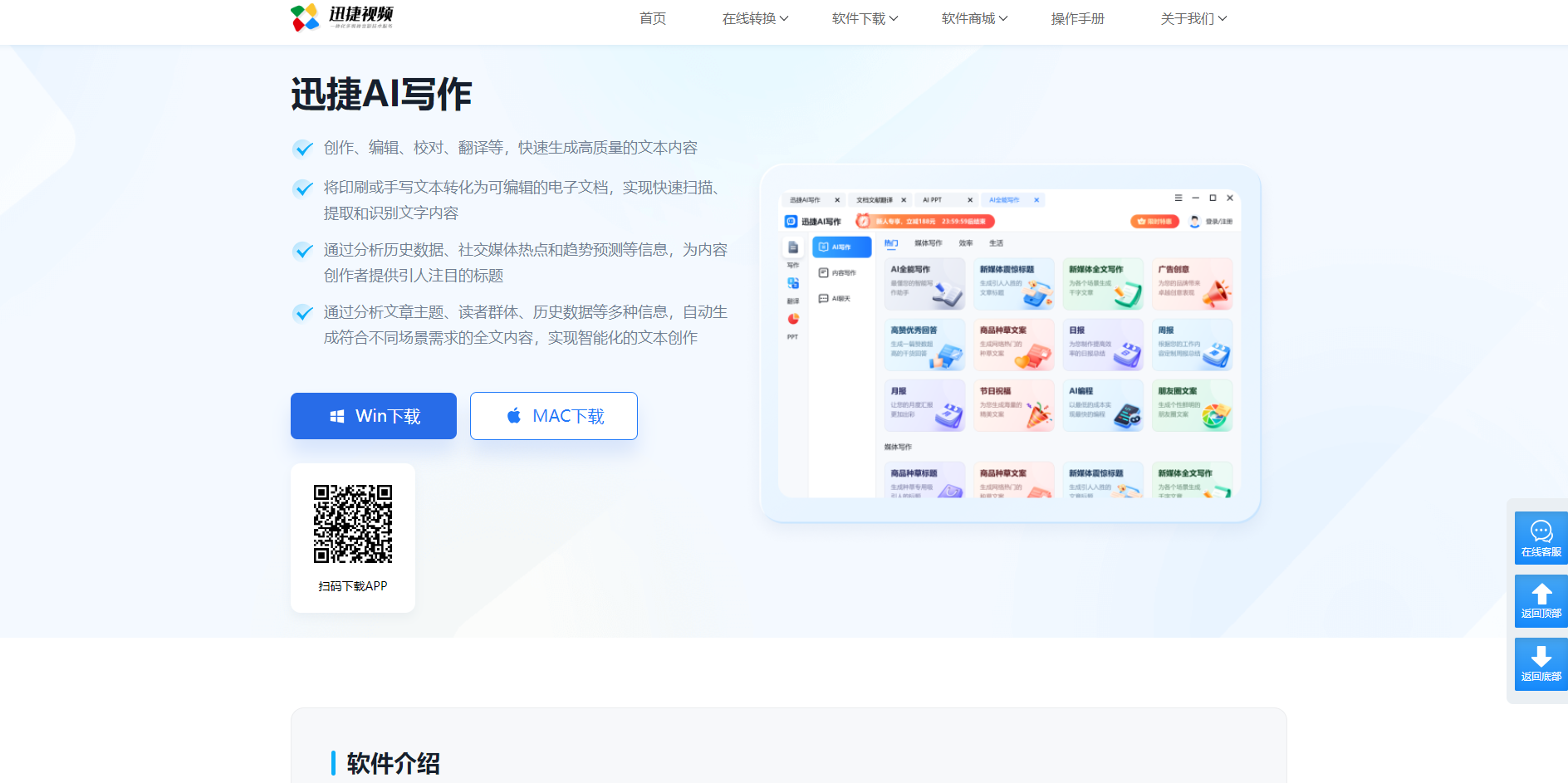The width and height of the screenshot is (1568, 783).
Task: Expand the 在线转换 dropdown menu
Action: point(755,18)
